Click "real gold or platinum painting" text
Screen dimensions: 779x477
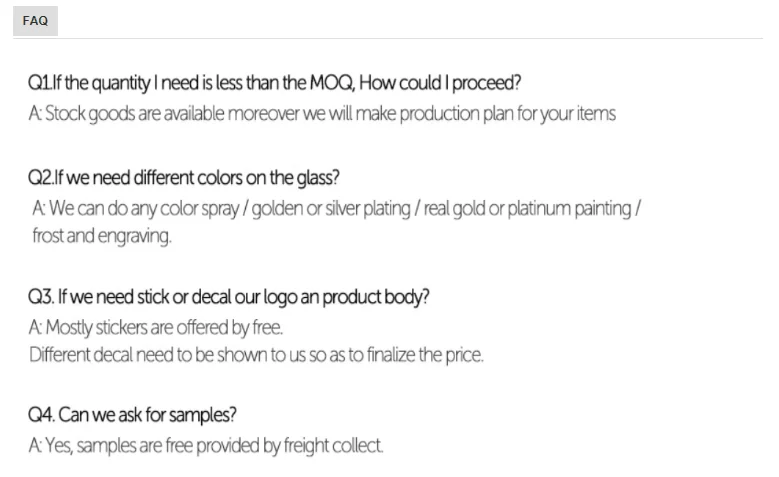click(x=529, y=208)
